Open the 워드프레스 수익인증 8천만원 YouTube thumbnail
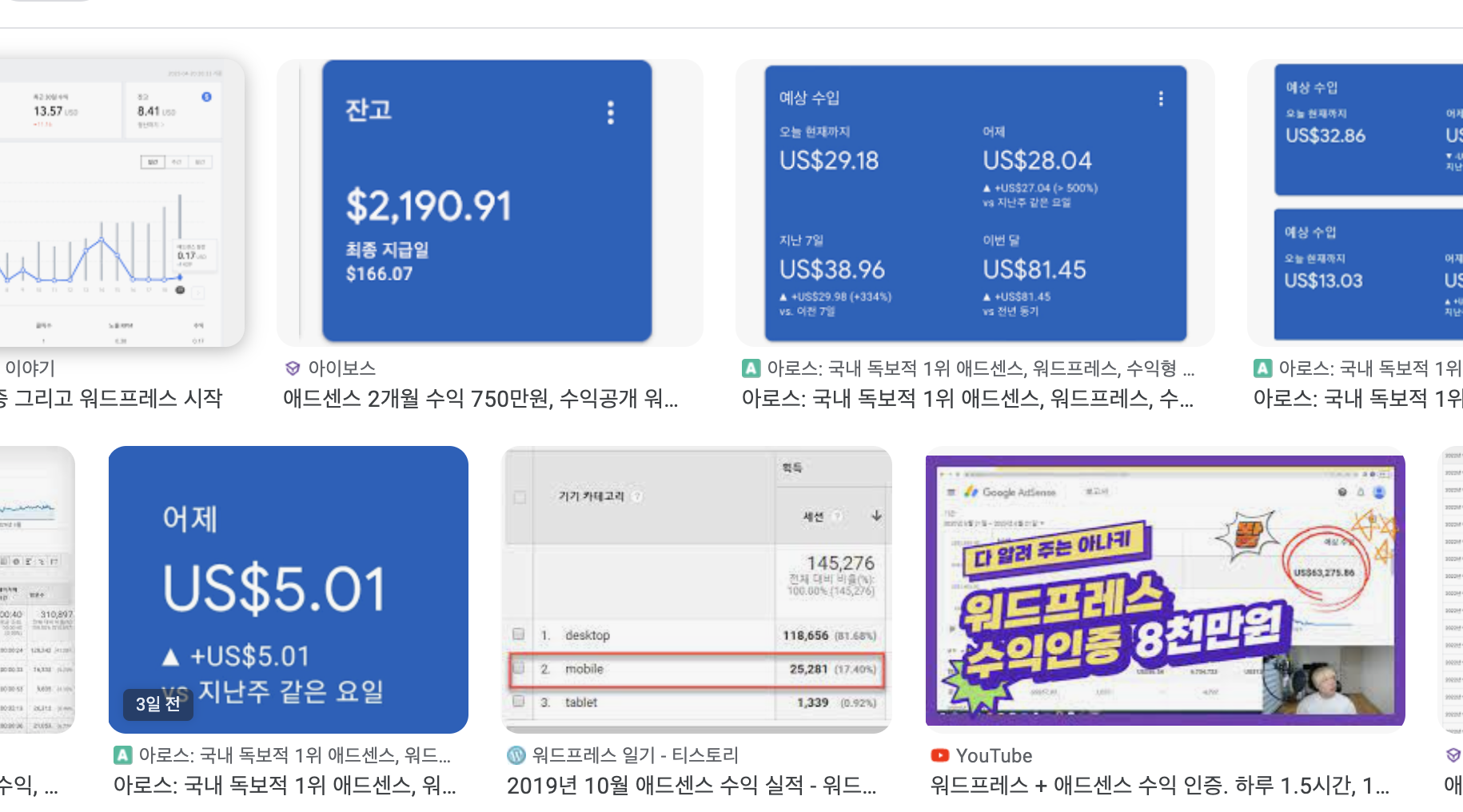The height and width of the screenshot is (812, 1463). coord(1165,589)
